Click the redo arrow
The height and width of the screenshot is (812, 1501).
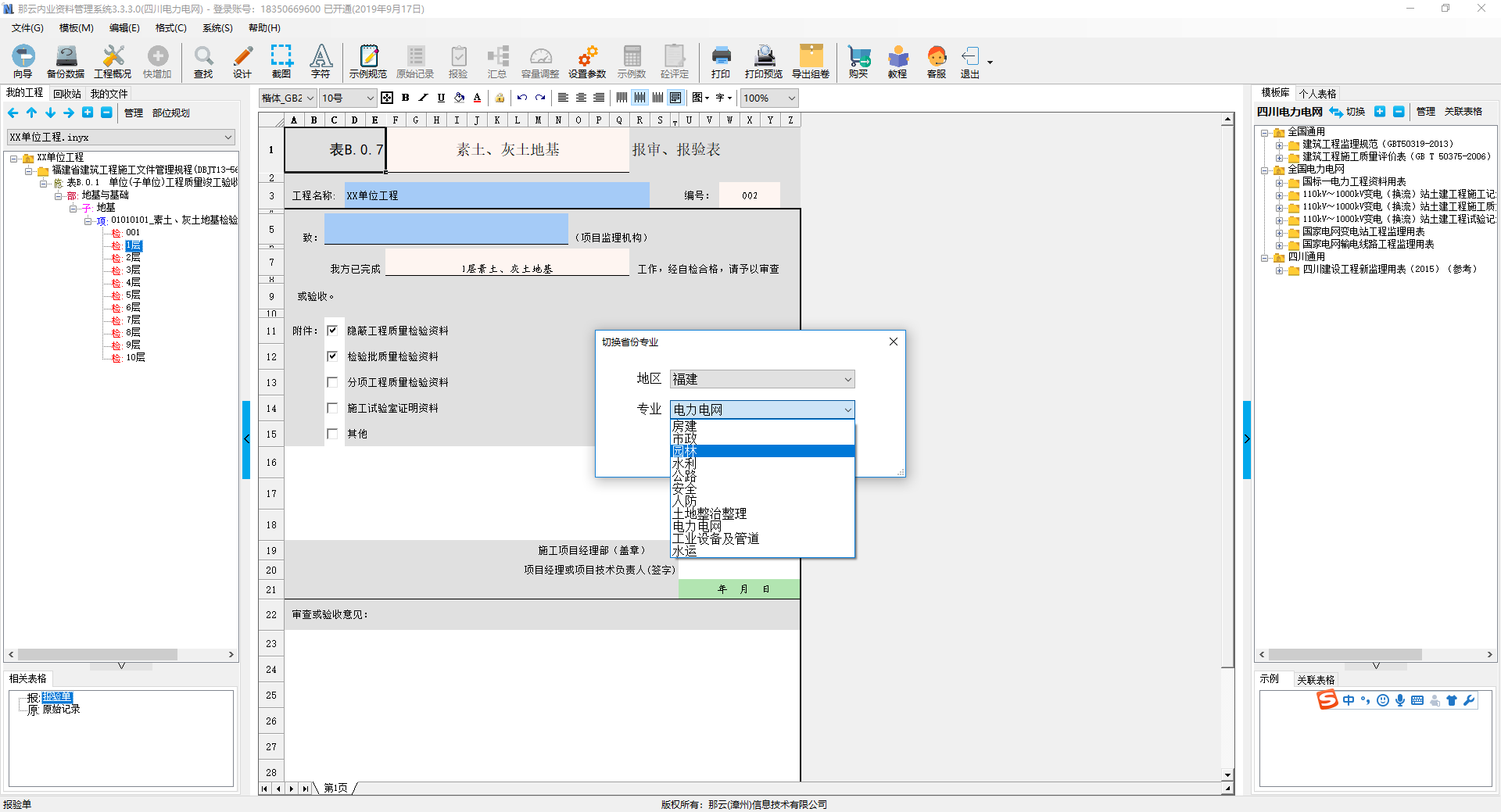click(x=540, y=98)
